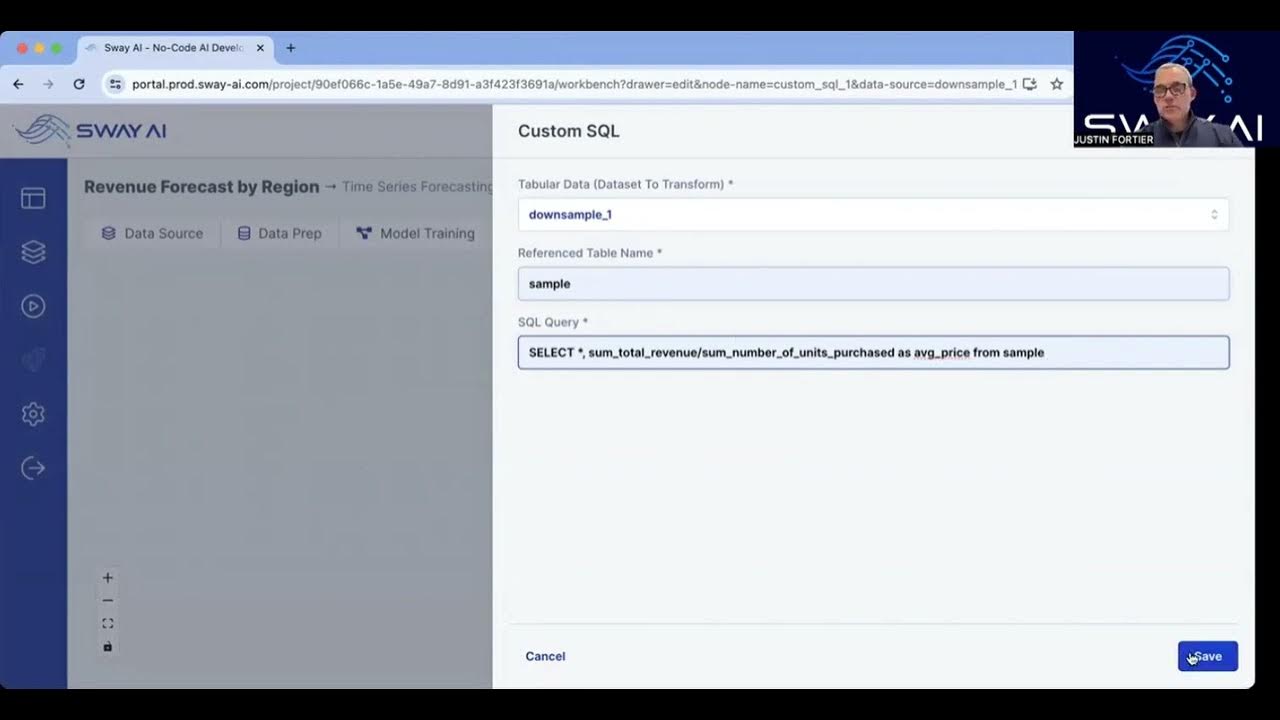Click the logout sidebar icon
Image resolution: width=1280 pixels, height=720 pixels.
33,468
